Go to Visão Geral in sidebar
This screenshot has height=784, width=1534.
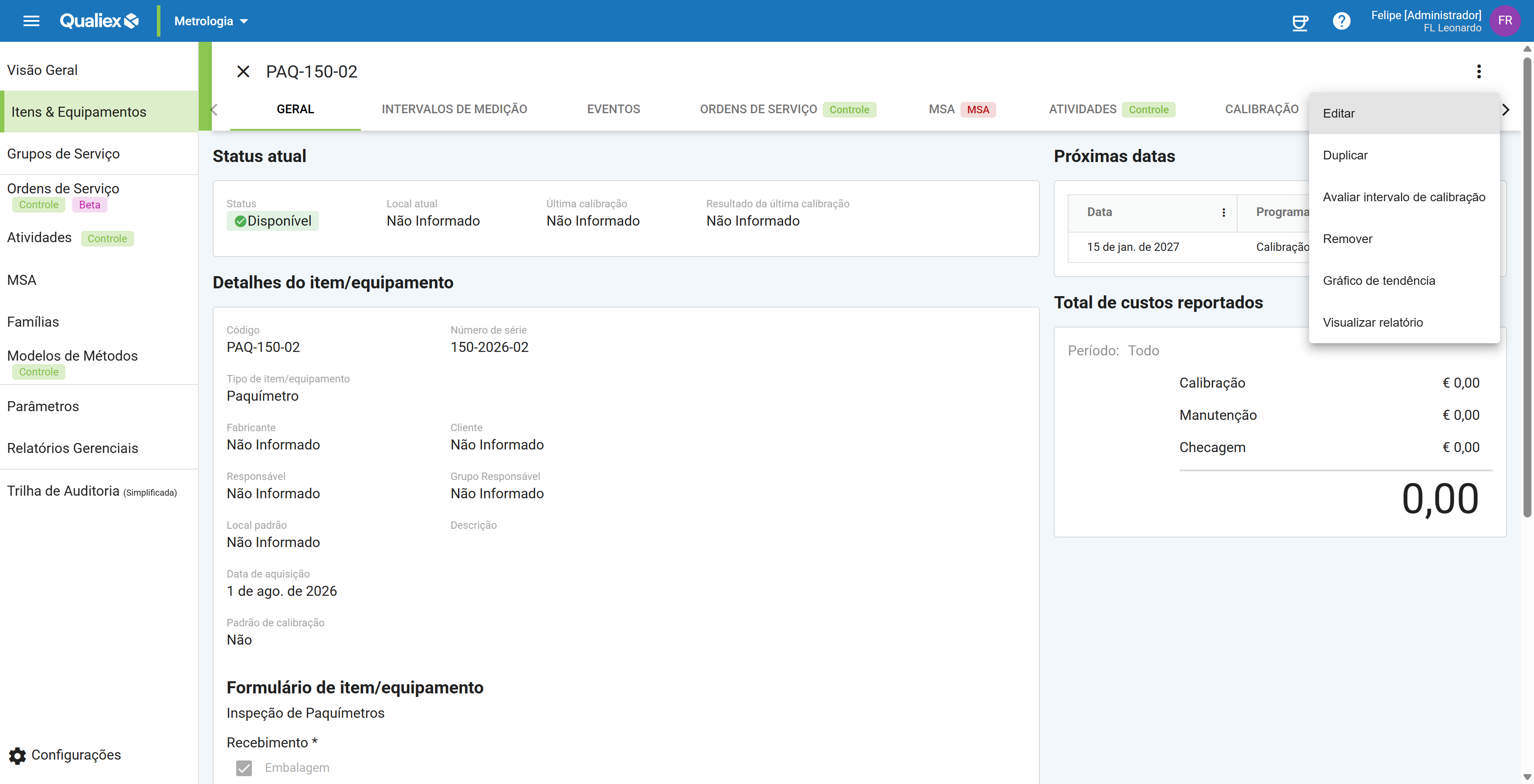[99, 70]
